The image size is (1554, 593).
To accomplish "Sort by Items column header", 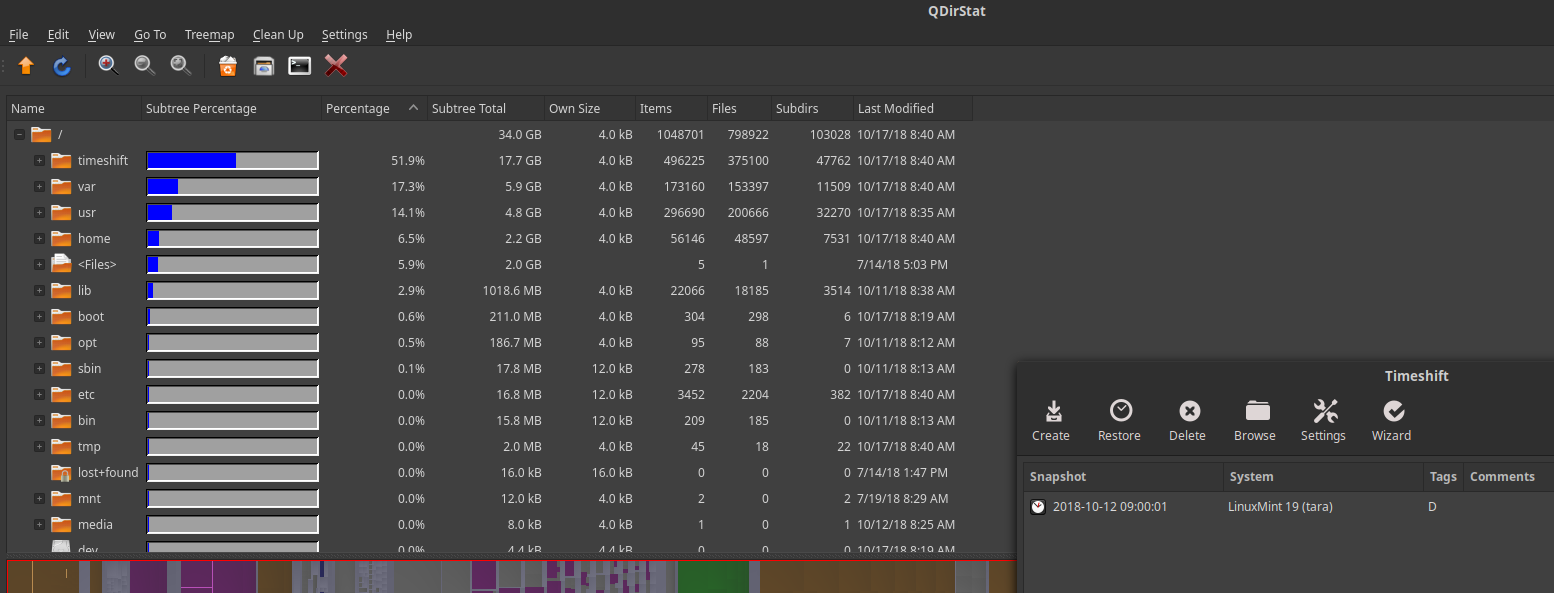I will [671, 108].
